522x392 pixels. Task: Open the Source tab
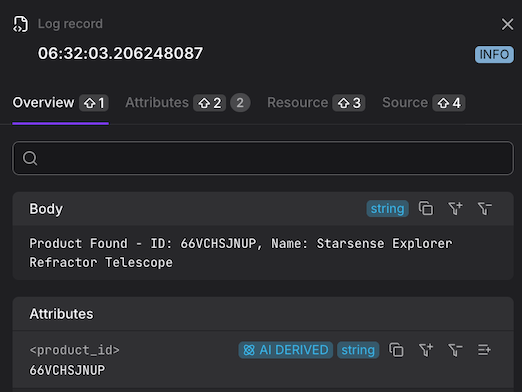coord(424,103)
